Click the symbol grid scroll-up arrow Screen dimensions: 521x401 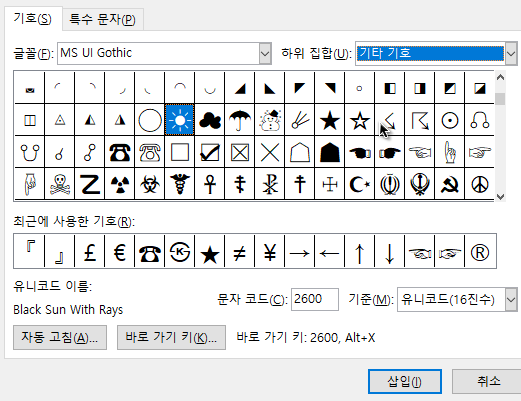500,78
